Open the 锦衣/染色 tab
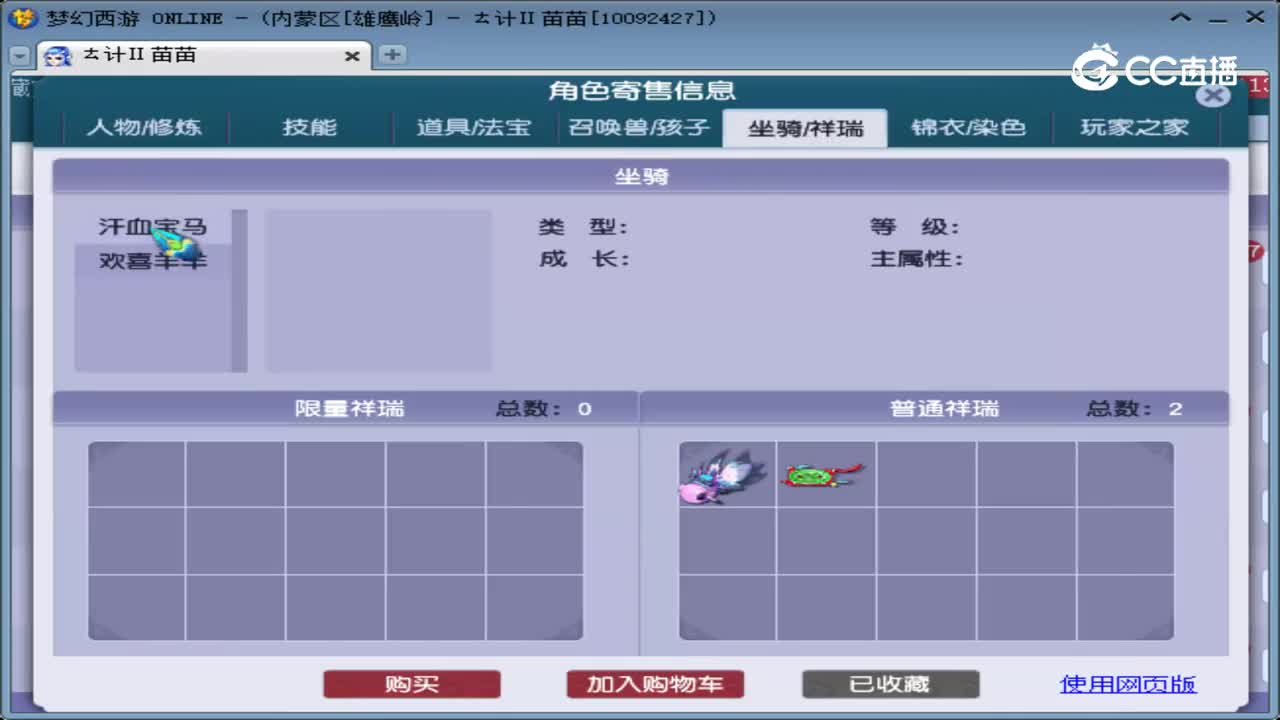Image resolution: width=1280 pixels, height=720 pixels. click(x=969, y=127)
